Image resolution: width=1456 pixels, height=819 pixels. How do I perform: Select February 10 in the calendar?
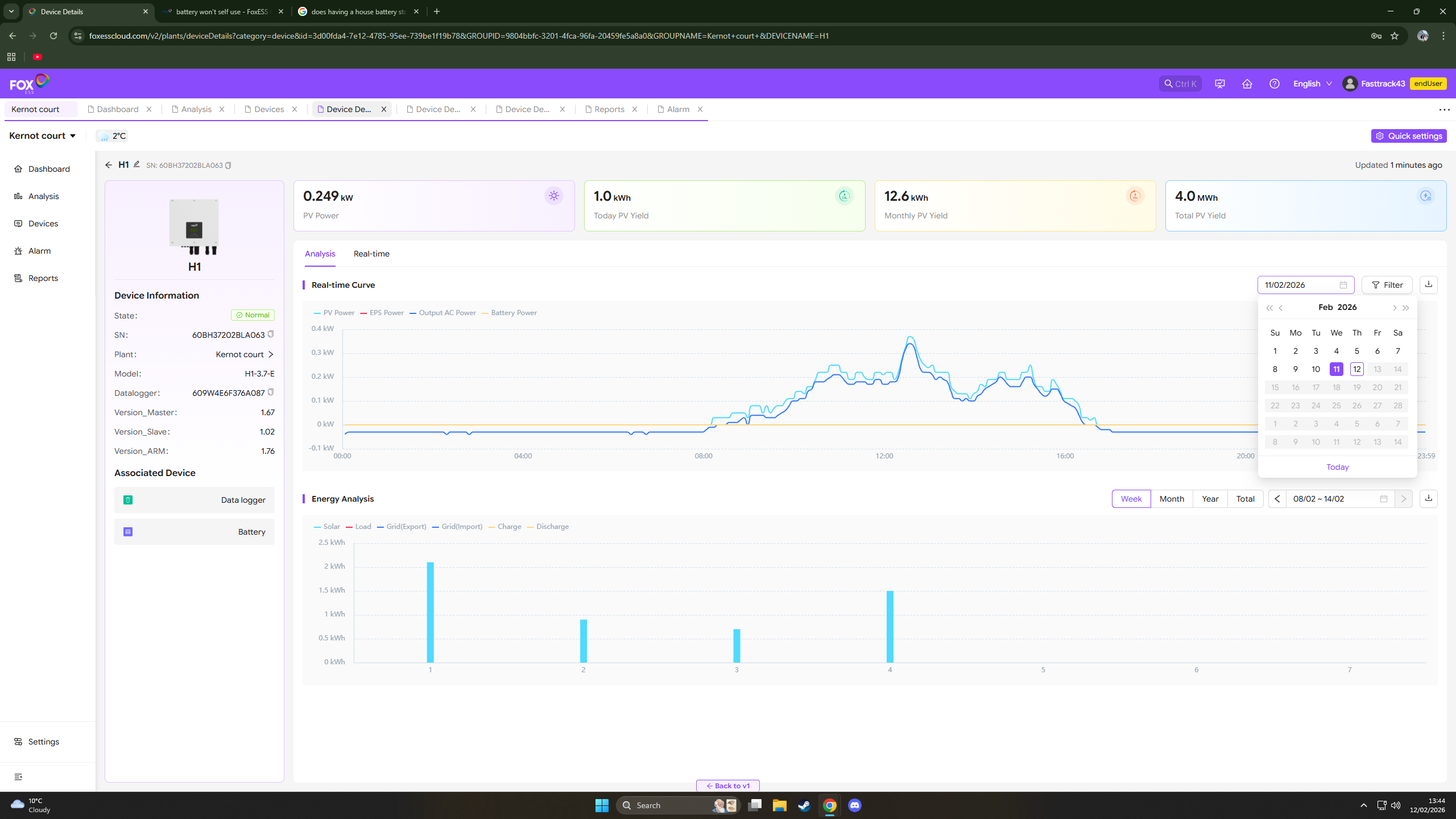click(1316, 369)
